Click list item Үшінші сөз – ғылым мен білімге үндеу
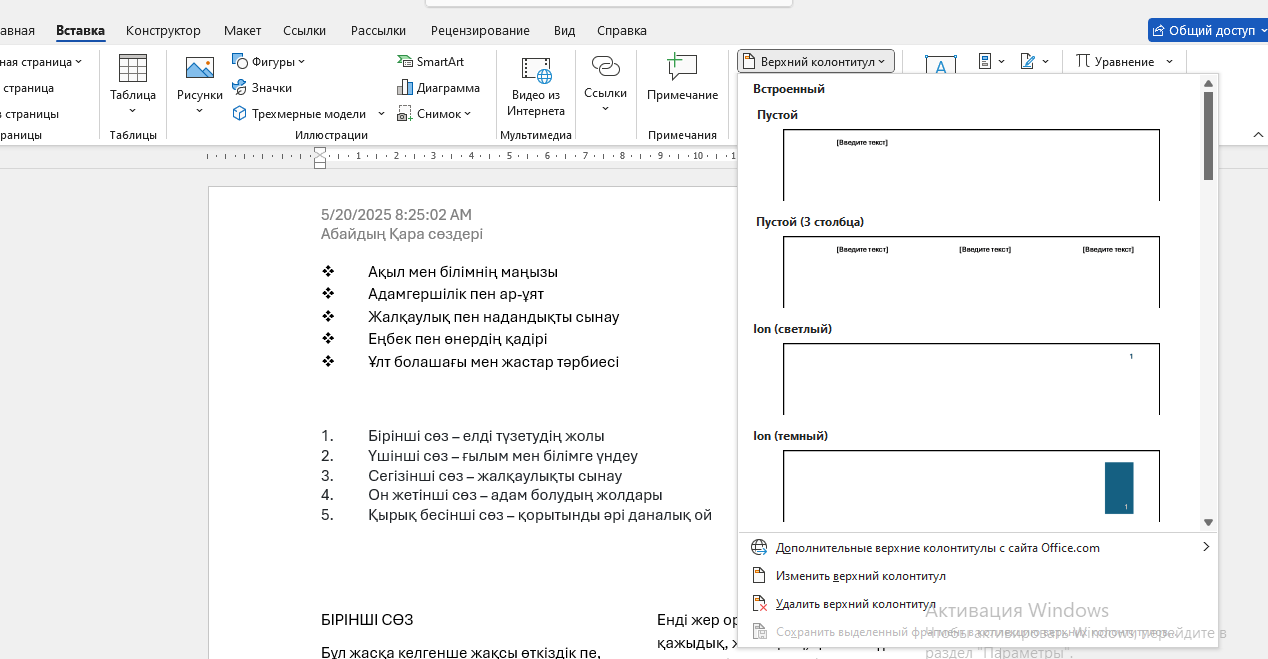The image size is (1268, 659). click(x=503, y=456)
